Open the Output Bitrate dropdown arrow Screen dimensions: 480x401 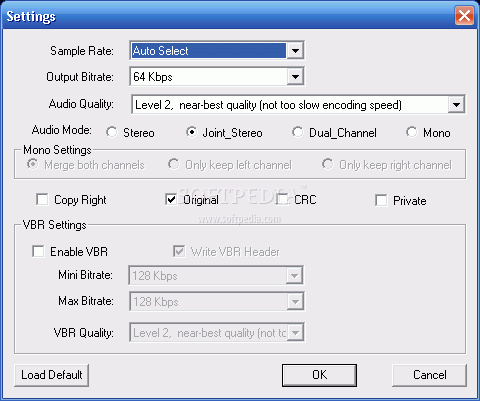click(295, 77)
